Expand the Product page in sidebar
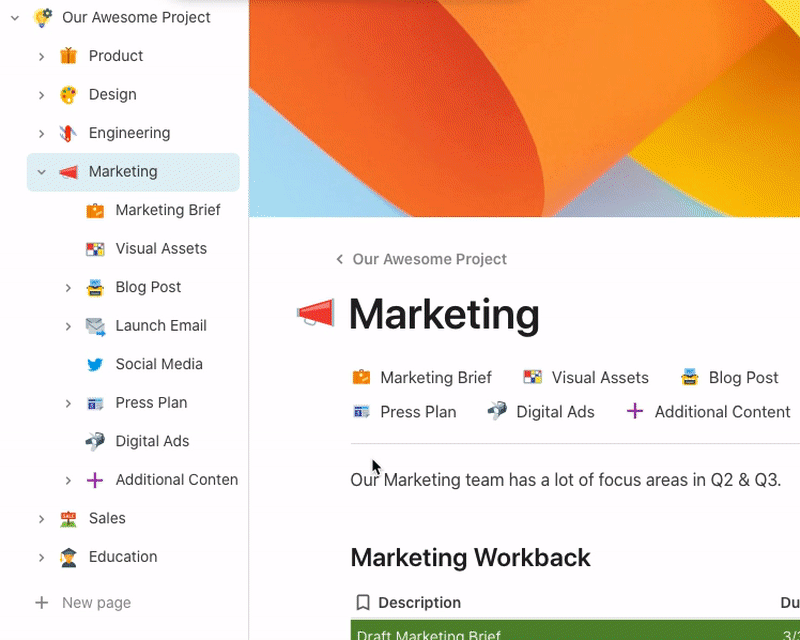800x640 pixels. 41,56
